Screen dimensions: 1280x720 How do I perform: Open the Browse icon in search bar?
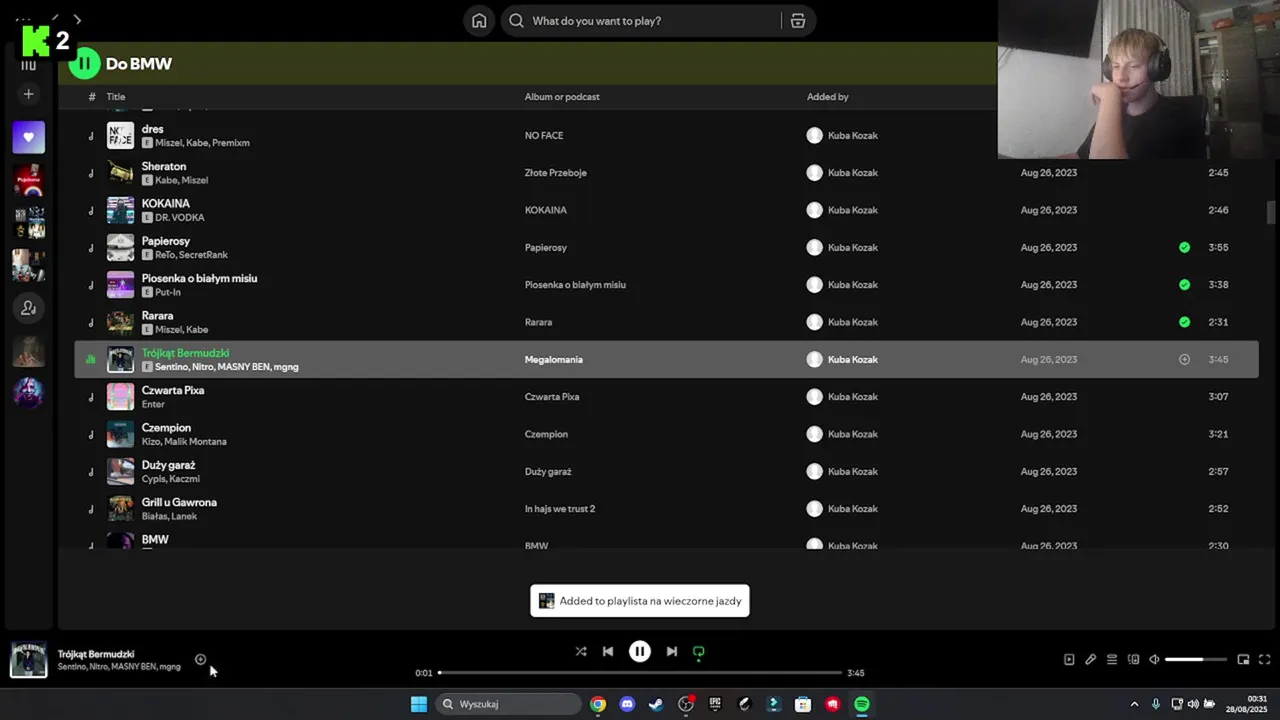tap(797, 21)
